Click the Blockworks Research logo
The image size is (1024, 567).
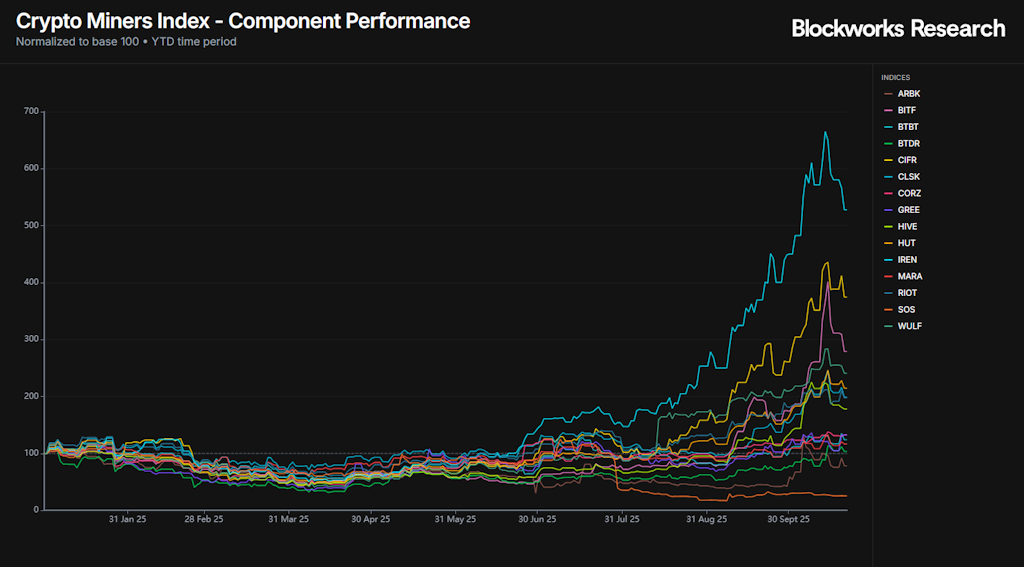pos(898,28)
